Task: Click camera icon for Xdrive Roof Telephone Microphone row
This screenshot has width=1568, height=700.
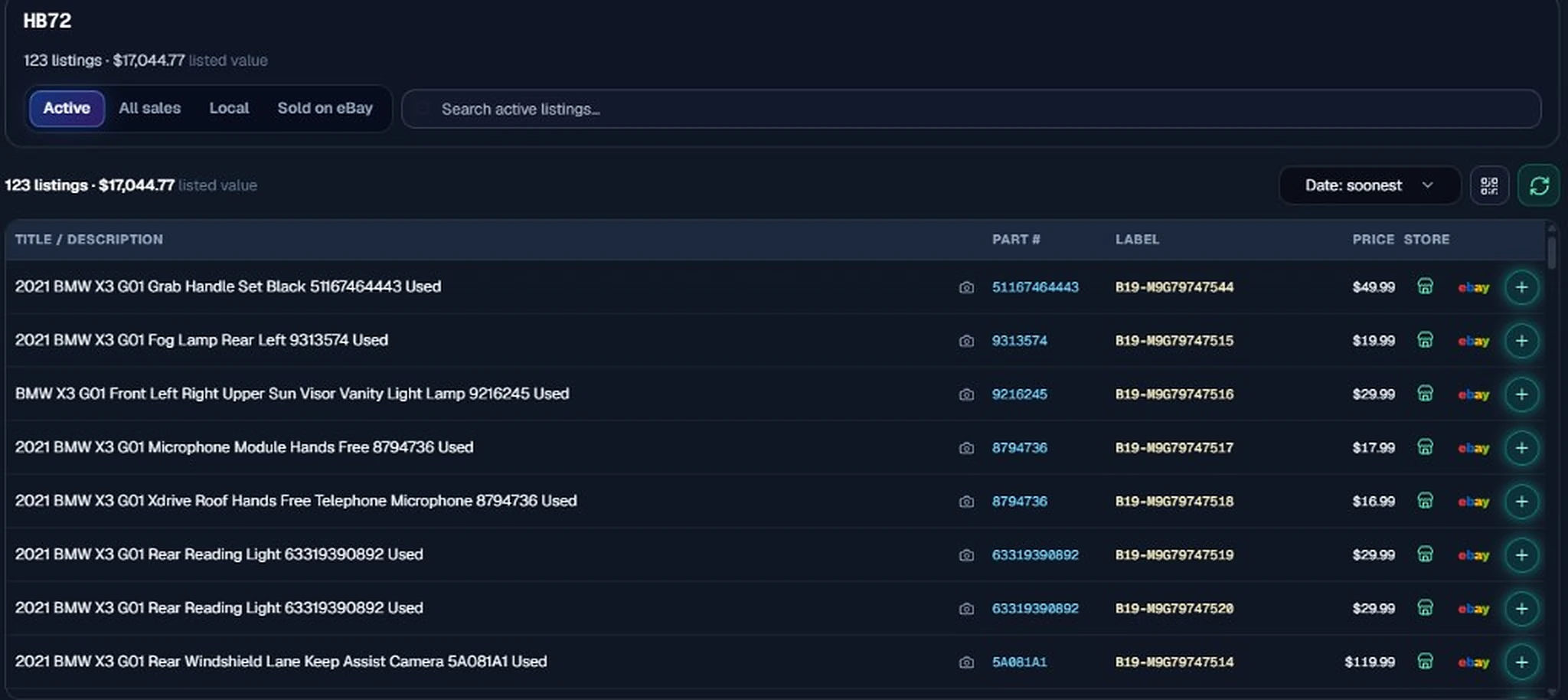Action: tap(966, 502)
